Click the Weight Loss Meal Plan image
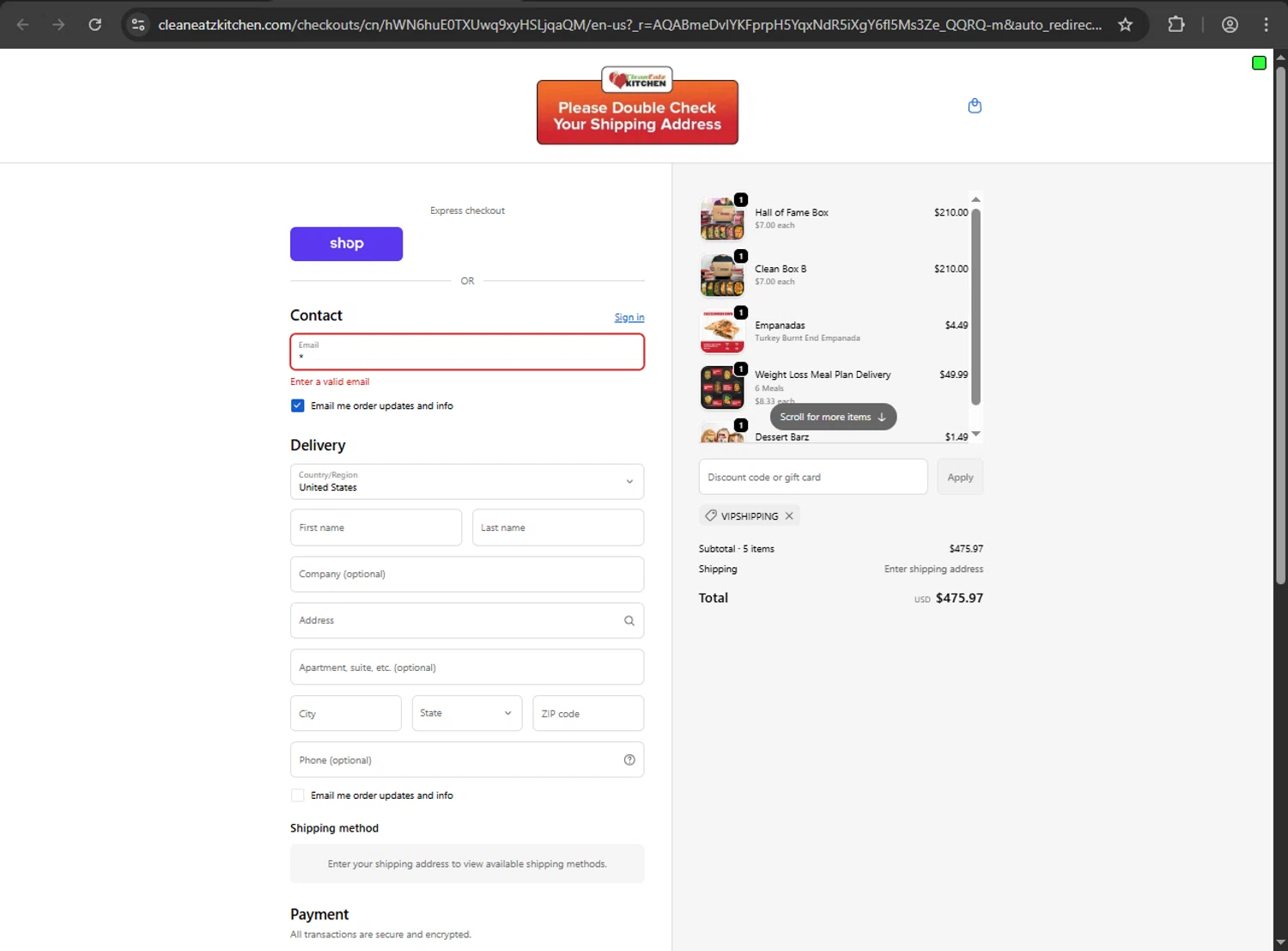1288x951 pixels. click(722, 387)
